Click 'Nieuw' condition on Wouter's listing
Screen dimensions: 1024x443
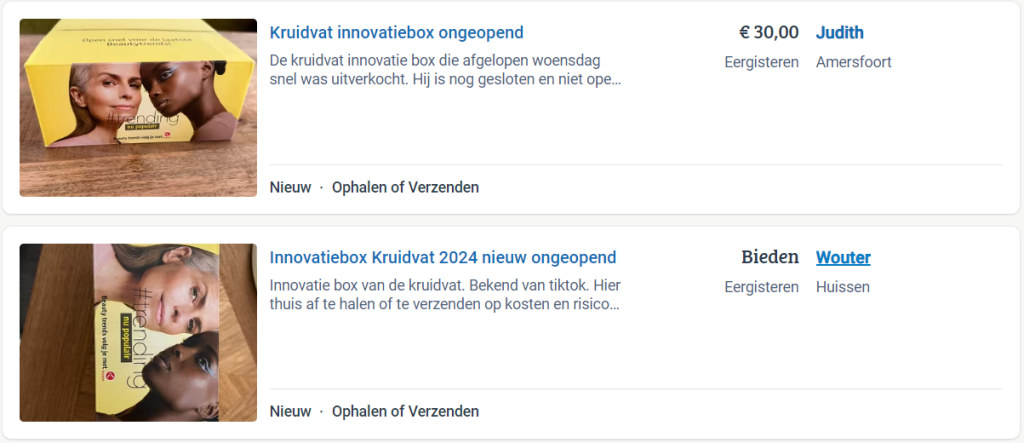click(290, 411)
